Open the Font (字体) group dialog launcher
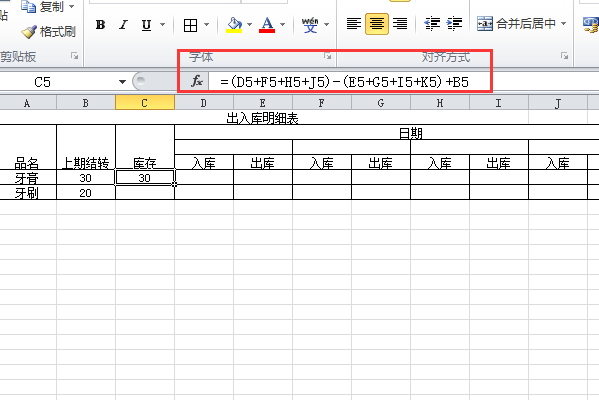599x400 pixels. pyautogui.click(x=327, y=56)
